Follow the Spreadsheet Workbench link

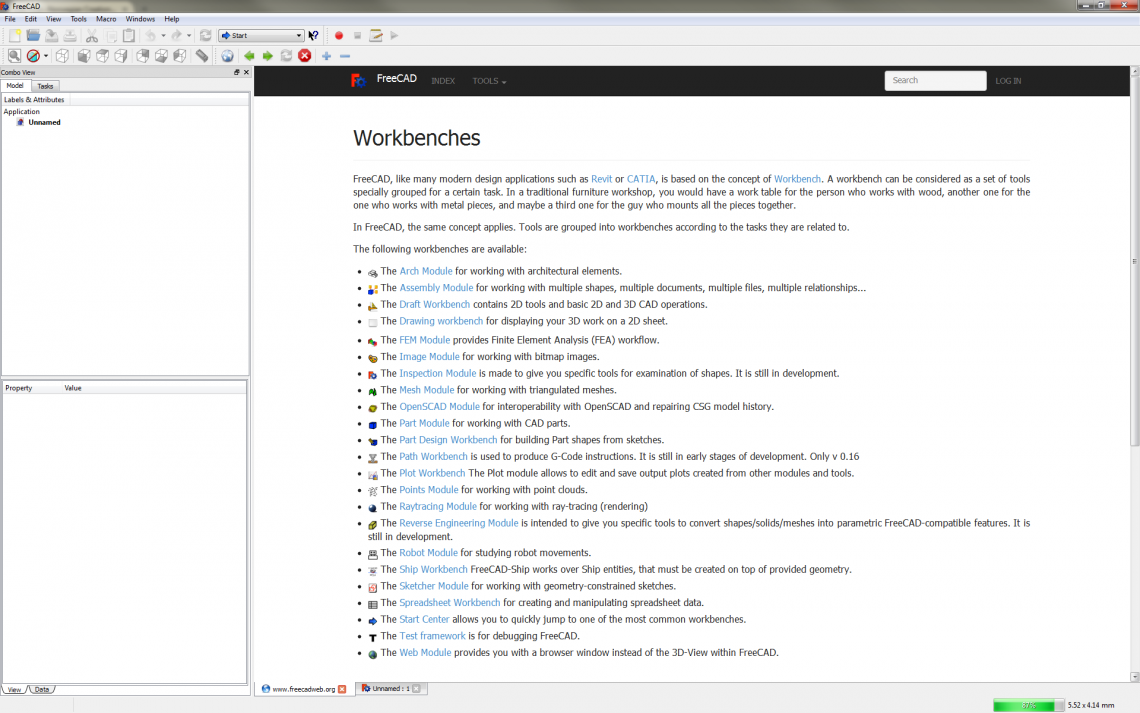click(449, 603)
